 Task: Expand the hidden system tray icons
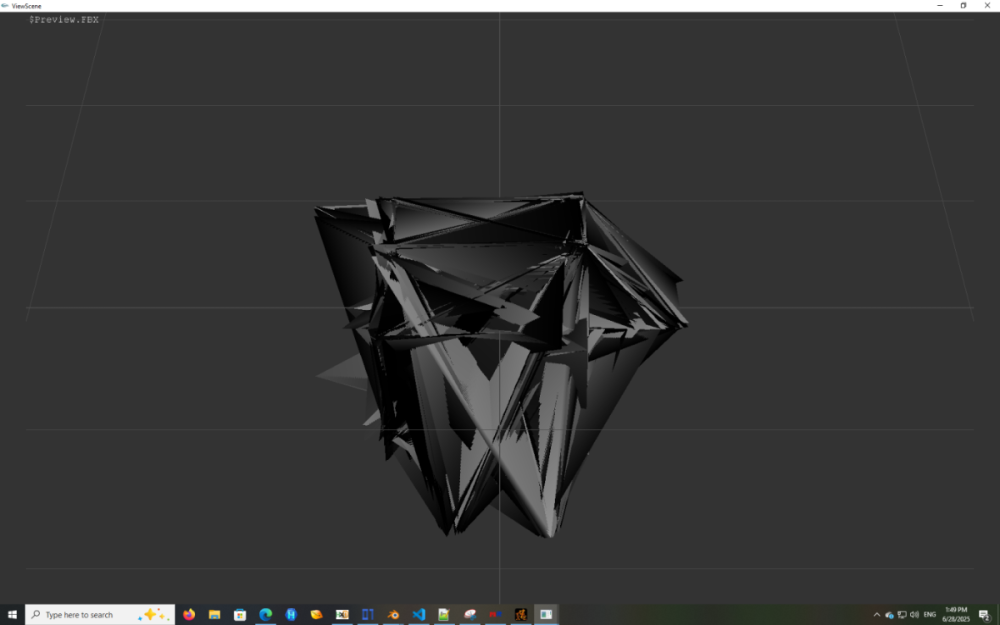877,614
